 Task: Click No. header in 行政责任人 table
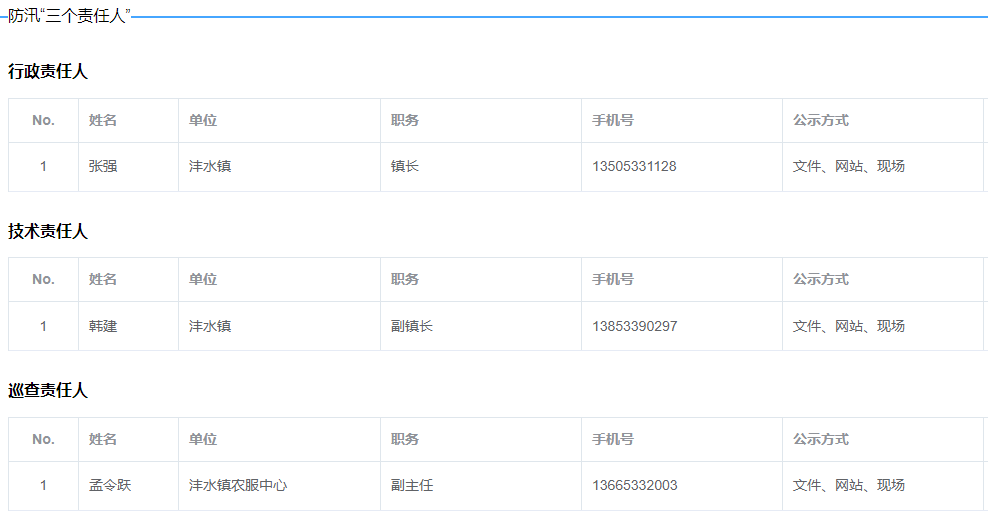point(43,120)
